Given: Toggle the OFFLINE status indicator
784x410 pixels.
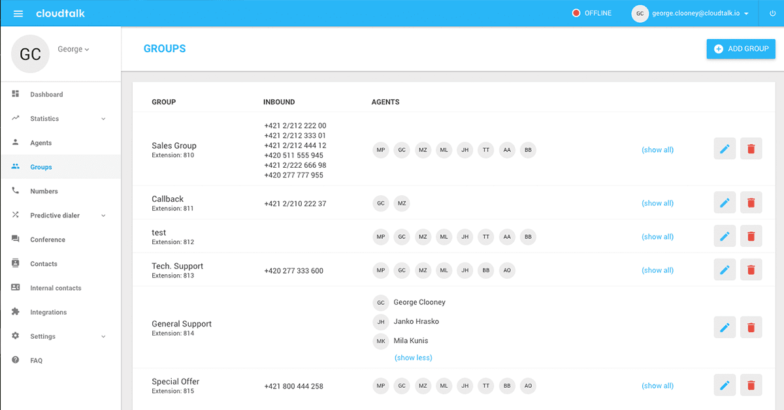Looking at the screenshot, I should tap(591, 13).
